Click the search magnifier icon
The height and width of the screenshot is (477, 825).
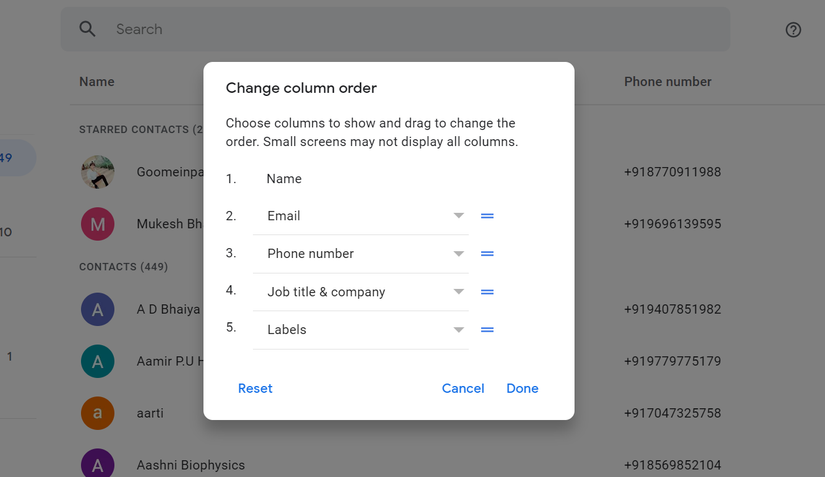[87, 29]
